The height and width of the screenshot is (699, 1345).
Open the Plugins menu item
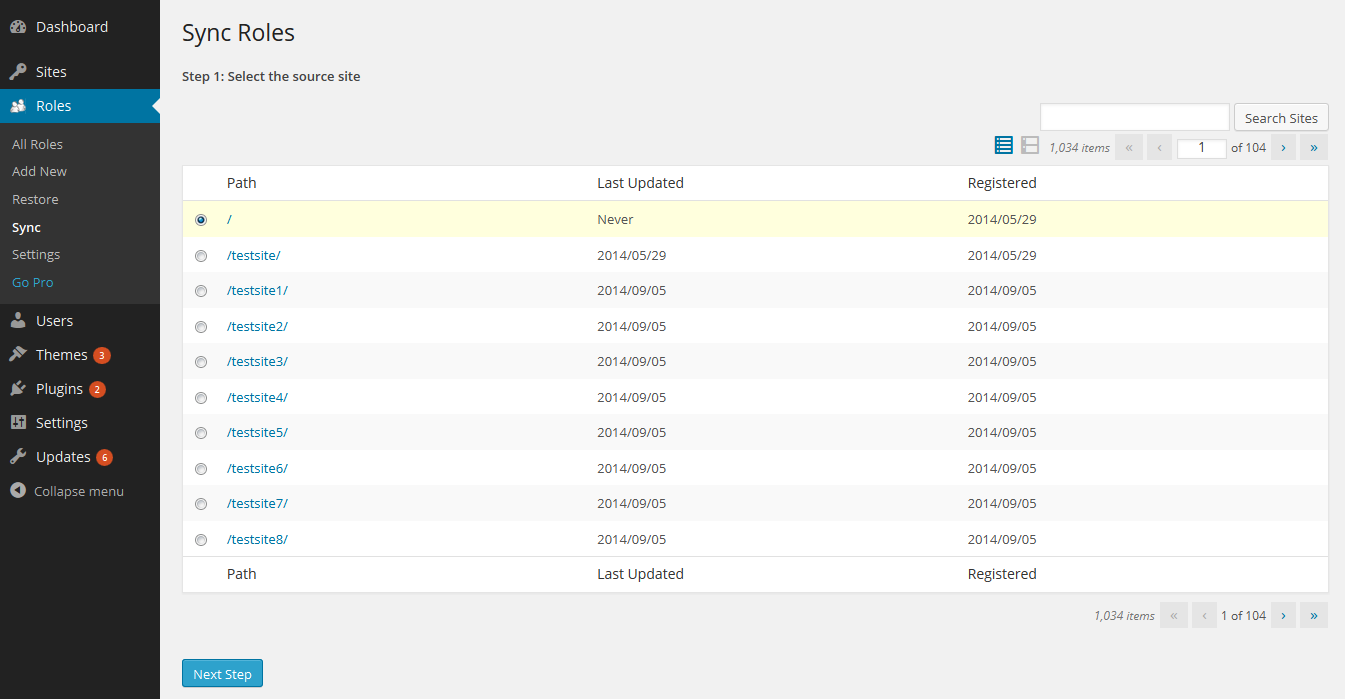[x=80, y=389]
